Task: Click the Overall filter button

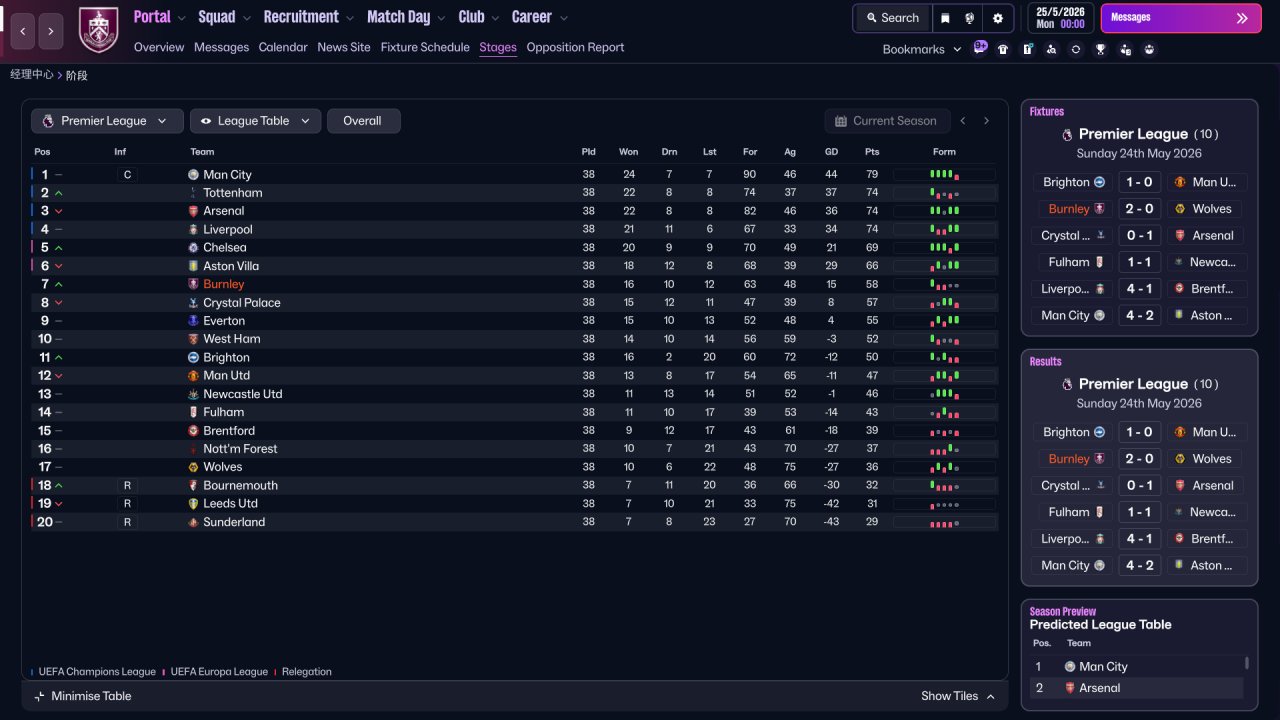Action: click(x=363, y=121)
